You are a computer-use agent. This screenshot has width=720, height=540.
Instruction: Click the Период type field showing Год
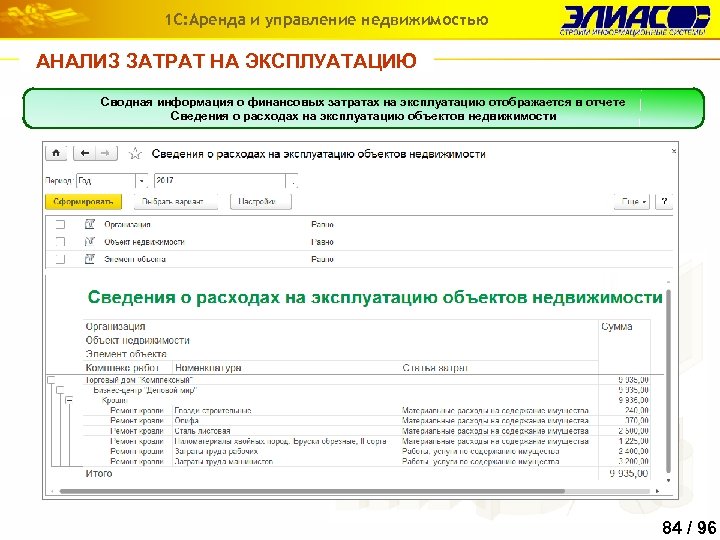click(106, 181)
